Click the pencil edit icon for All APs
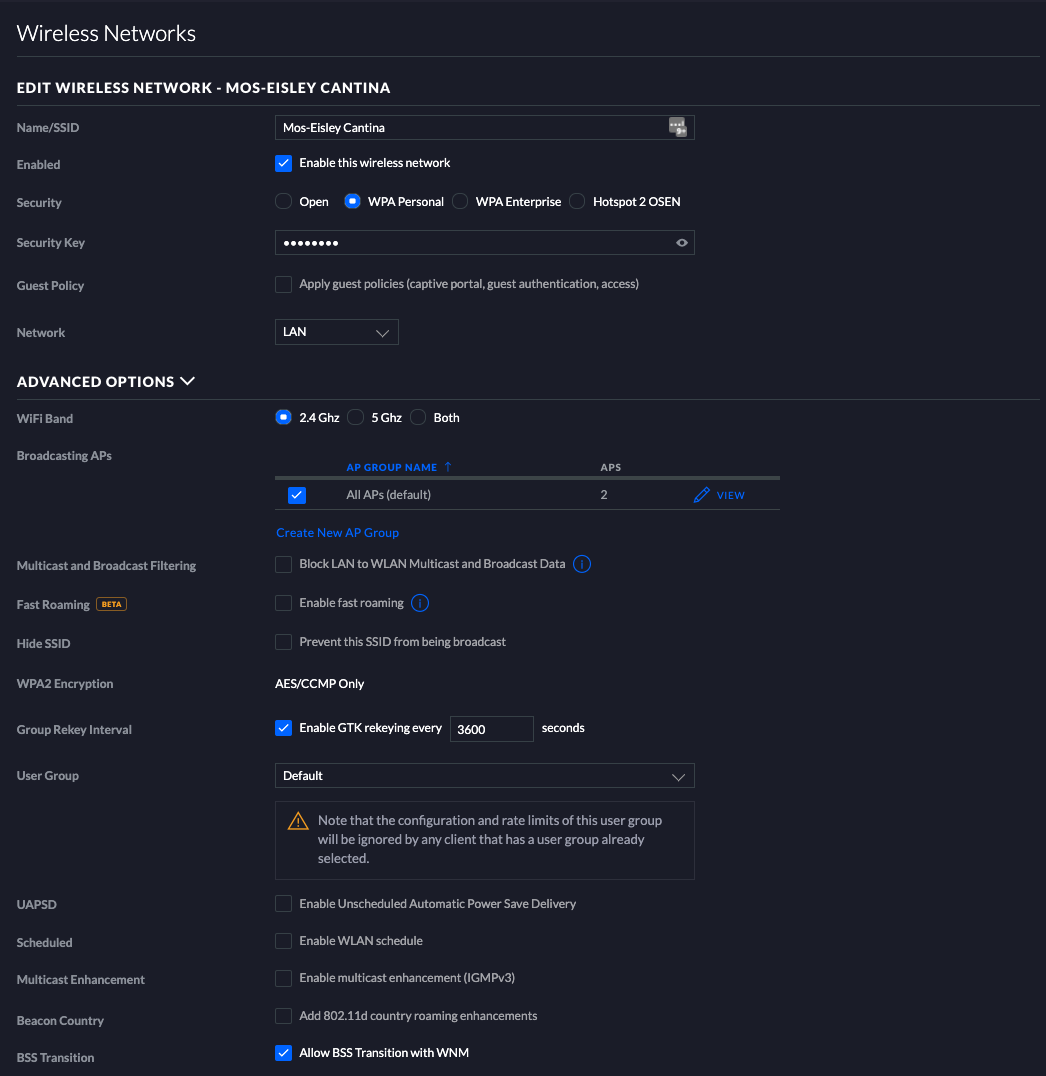1046x1076 pixels. tap(701, 495)
